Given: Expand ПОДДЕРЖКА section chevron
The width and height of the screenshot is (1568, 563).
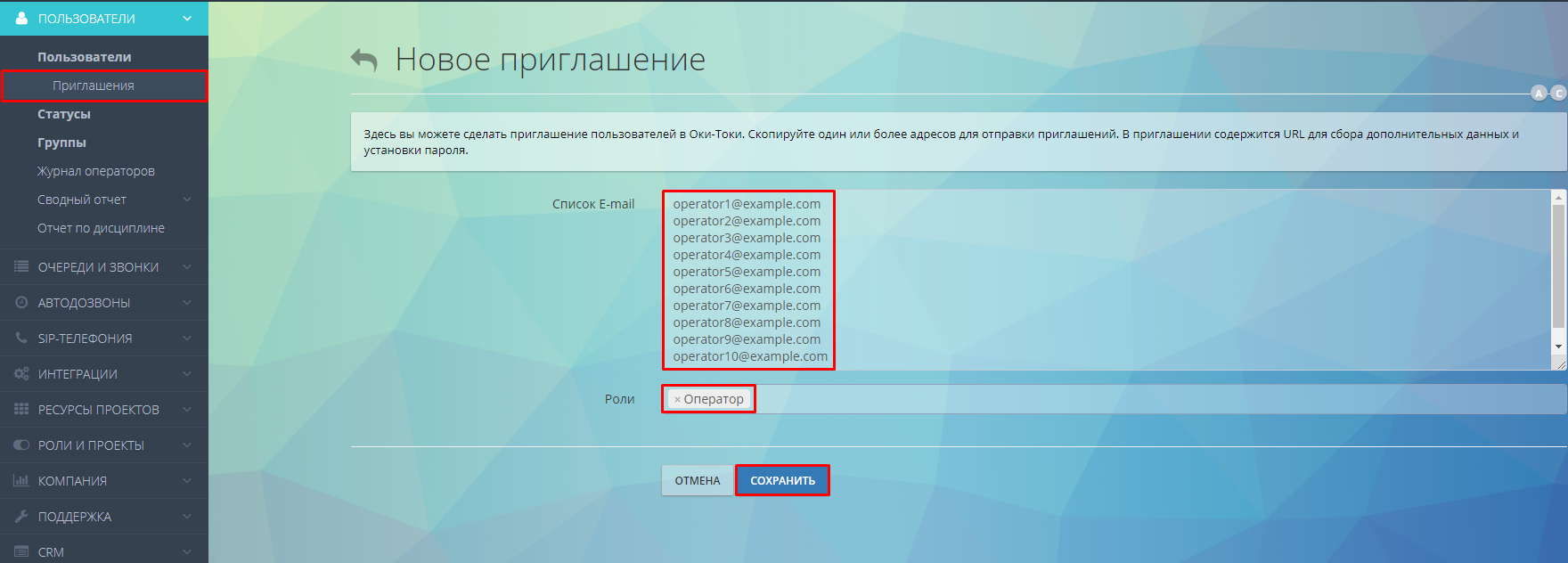Looking at the screenshot, I should (187, 516).
